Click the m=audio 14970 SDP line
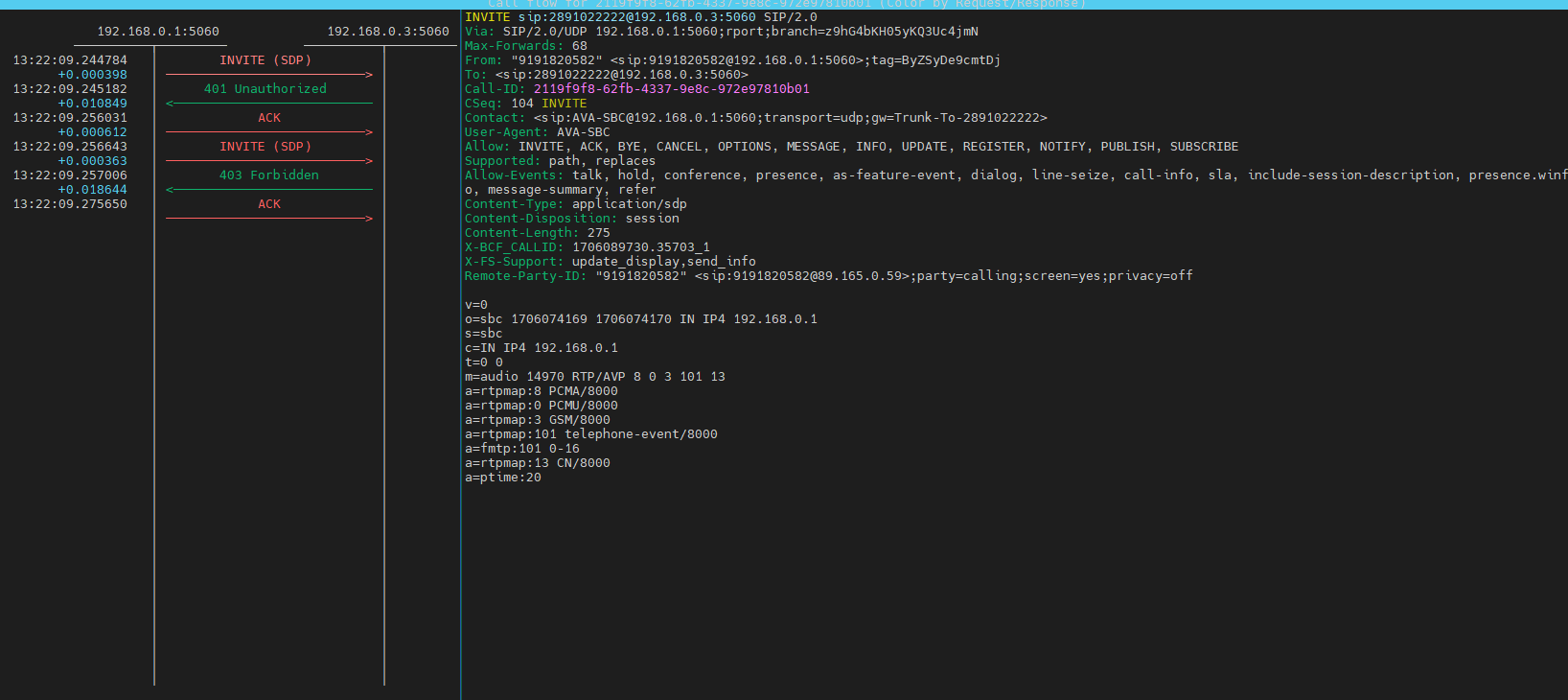This screenshot has width=1568, height=700. coord(595,377)
